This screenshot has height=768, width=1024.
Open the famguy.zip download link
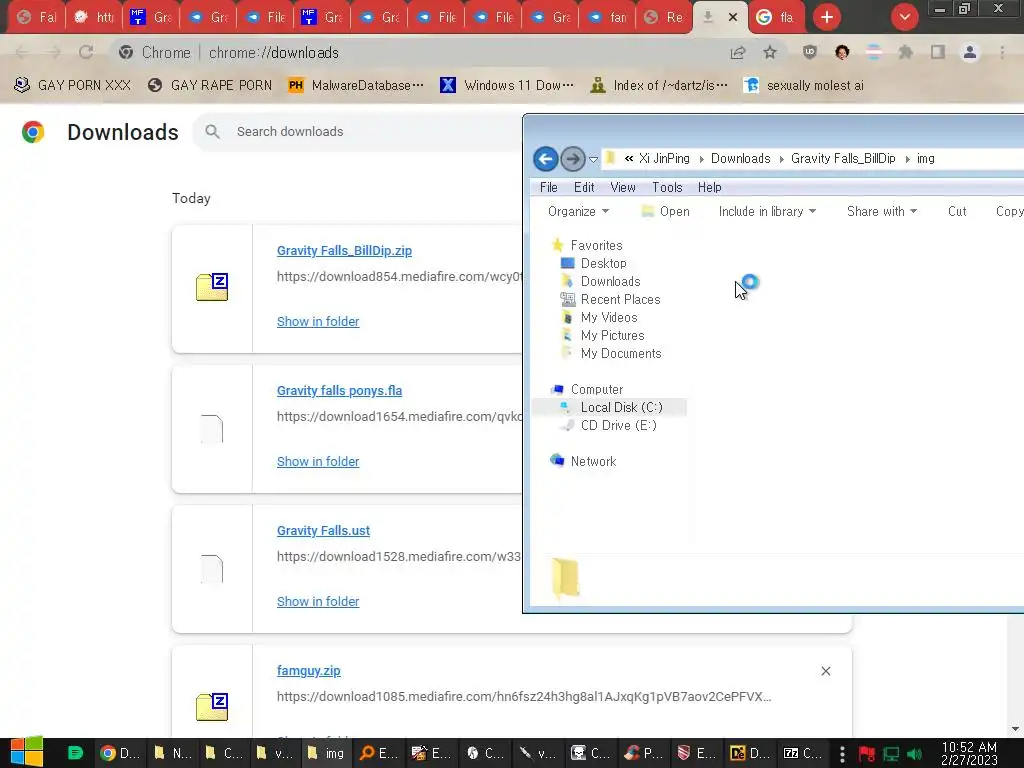tap(308, 671)
